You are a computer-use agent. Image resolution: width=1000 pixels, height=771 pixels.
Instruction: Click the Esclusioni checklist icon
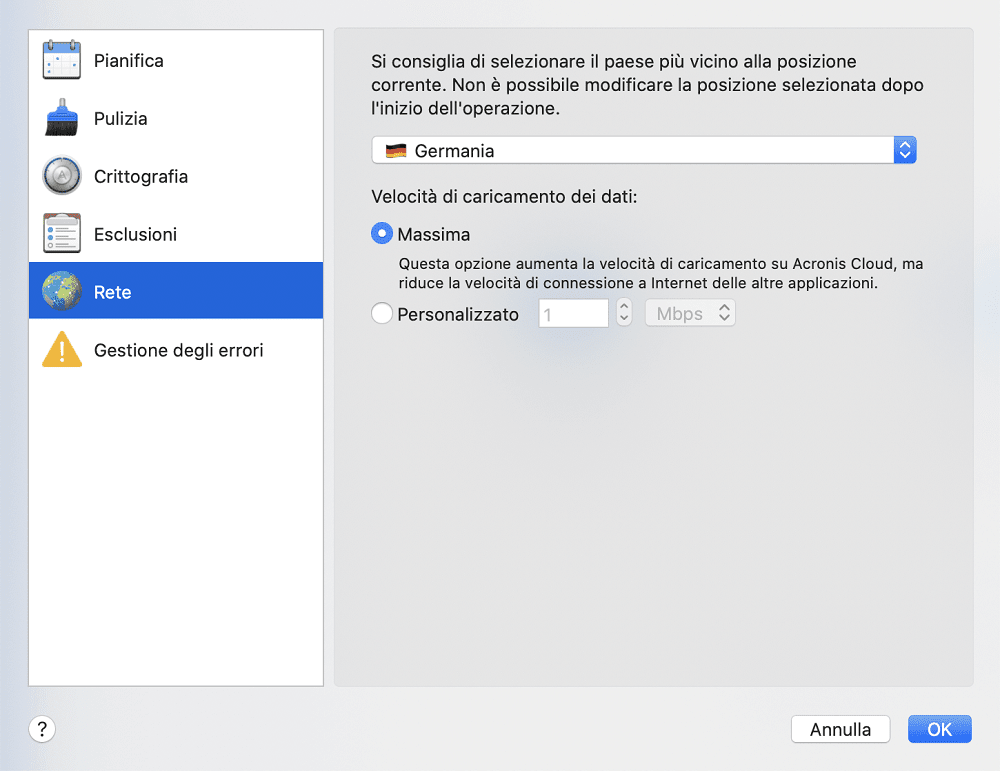point(62,233)
